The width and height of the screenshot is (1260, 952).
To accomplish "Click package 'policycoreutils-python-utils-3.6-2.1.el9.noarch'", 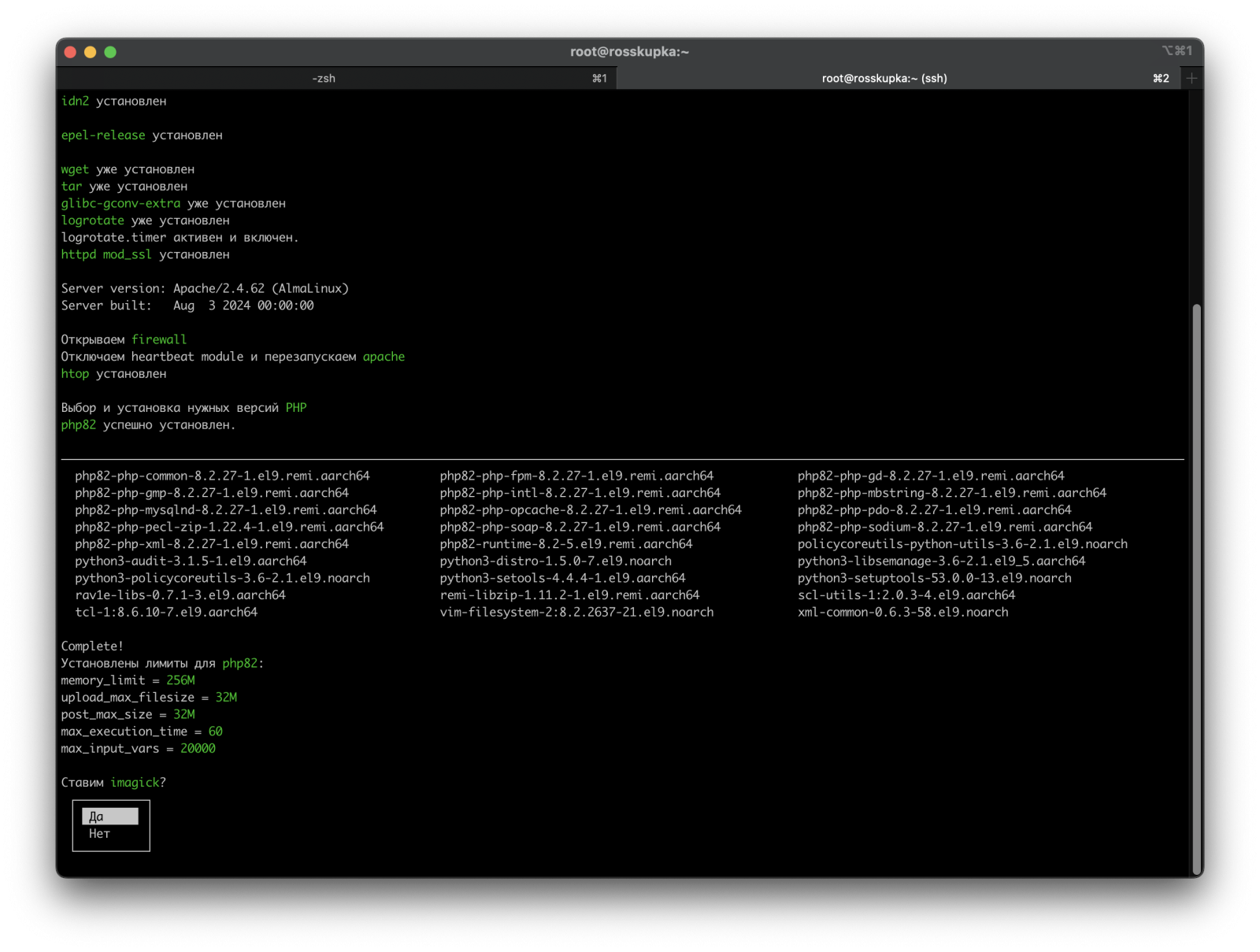I will pyautogui.click(x=962, y=544).
